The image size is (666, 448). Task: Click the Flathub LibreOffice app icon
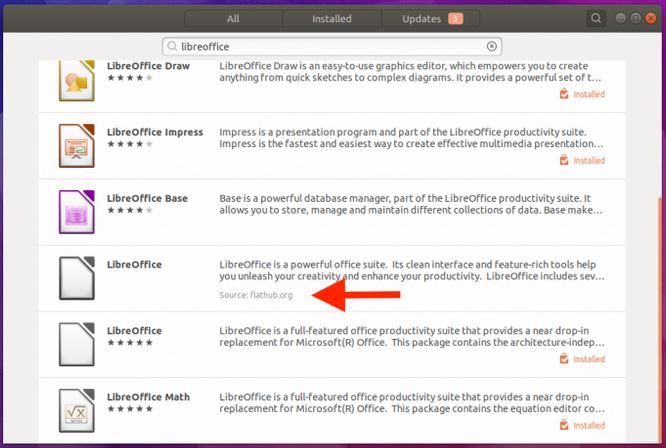77,278
